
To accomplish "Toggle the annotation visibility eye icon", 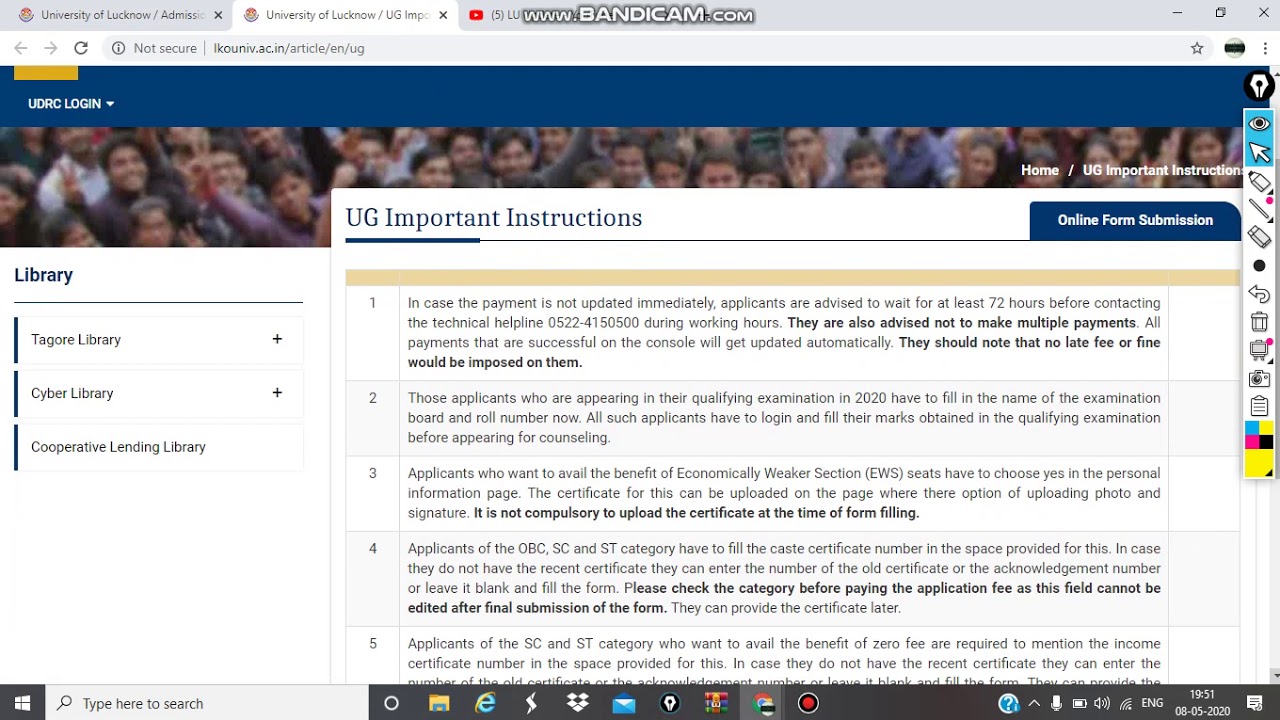I will tap(1259, 123).
